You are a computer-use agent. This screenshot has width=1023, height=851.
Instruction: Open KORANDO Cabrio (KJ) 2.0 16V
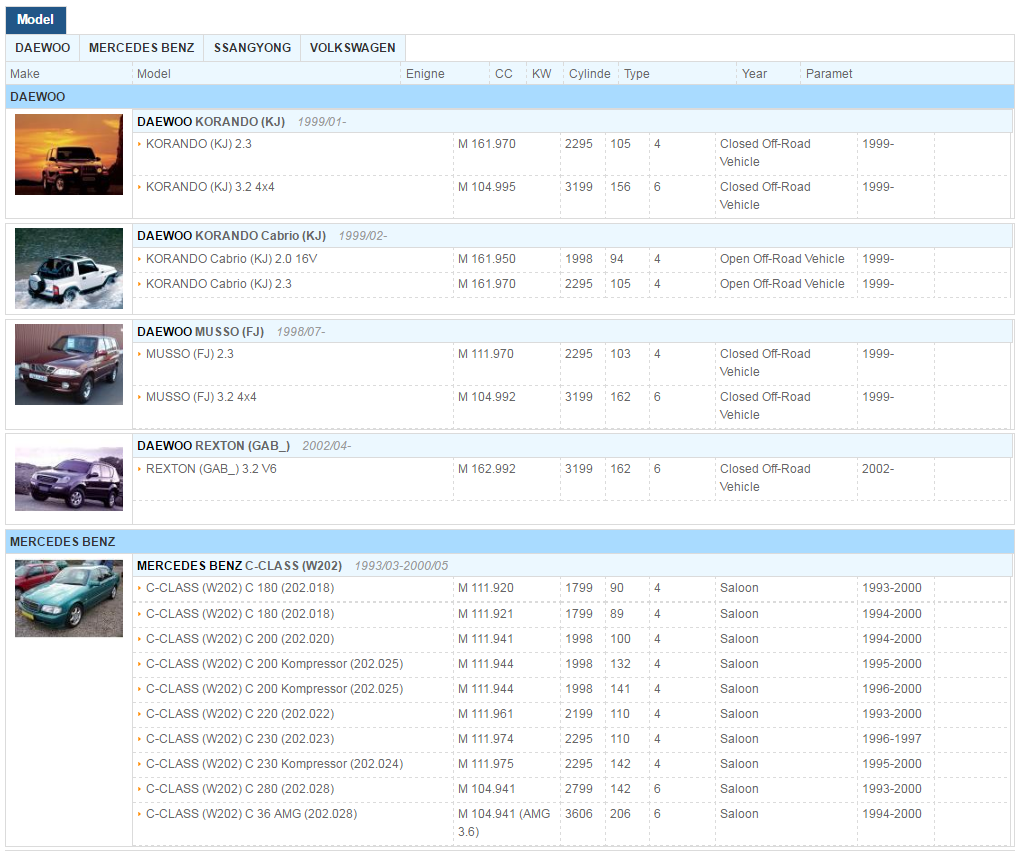[232, 259]
